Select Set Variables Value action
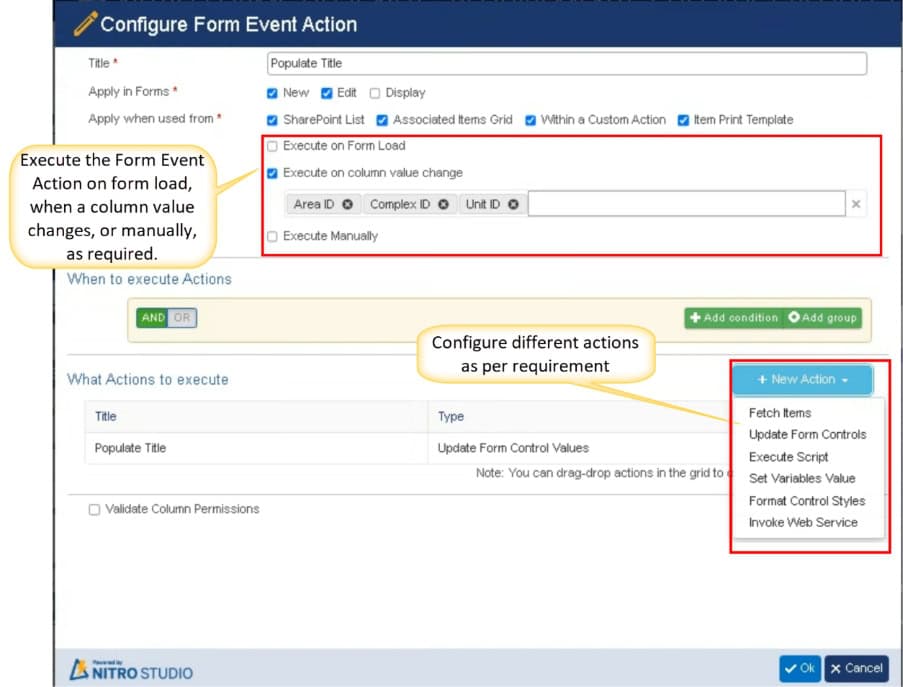Image resolution: width=903 pixels, height=687 pixels. [802, 479]
